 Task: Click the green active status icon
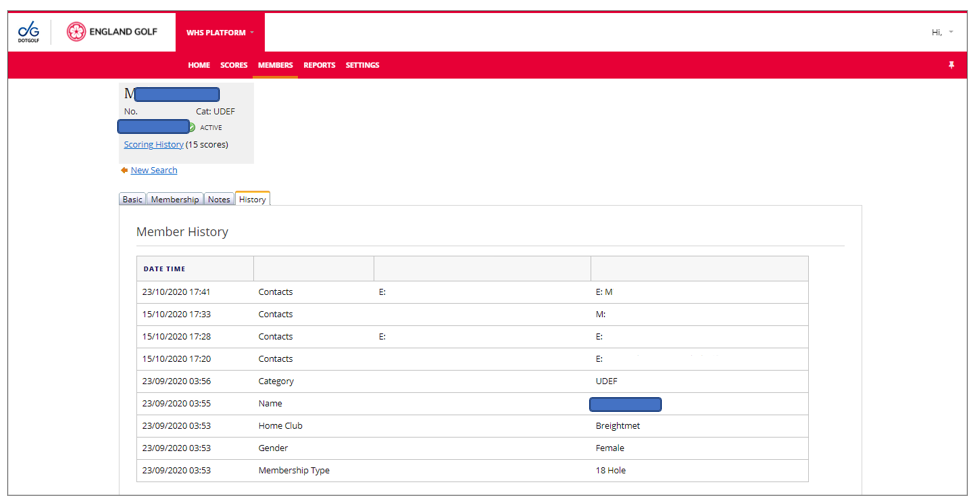click(x=192, y=127)
